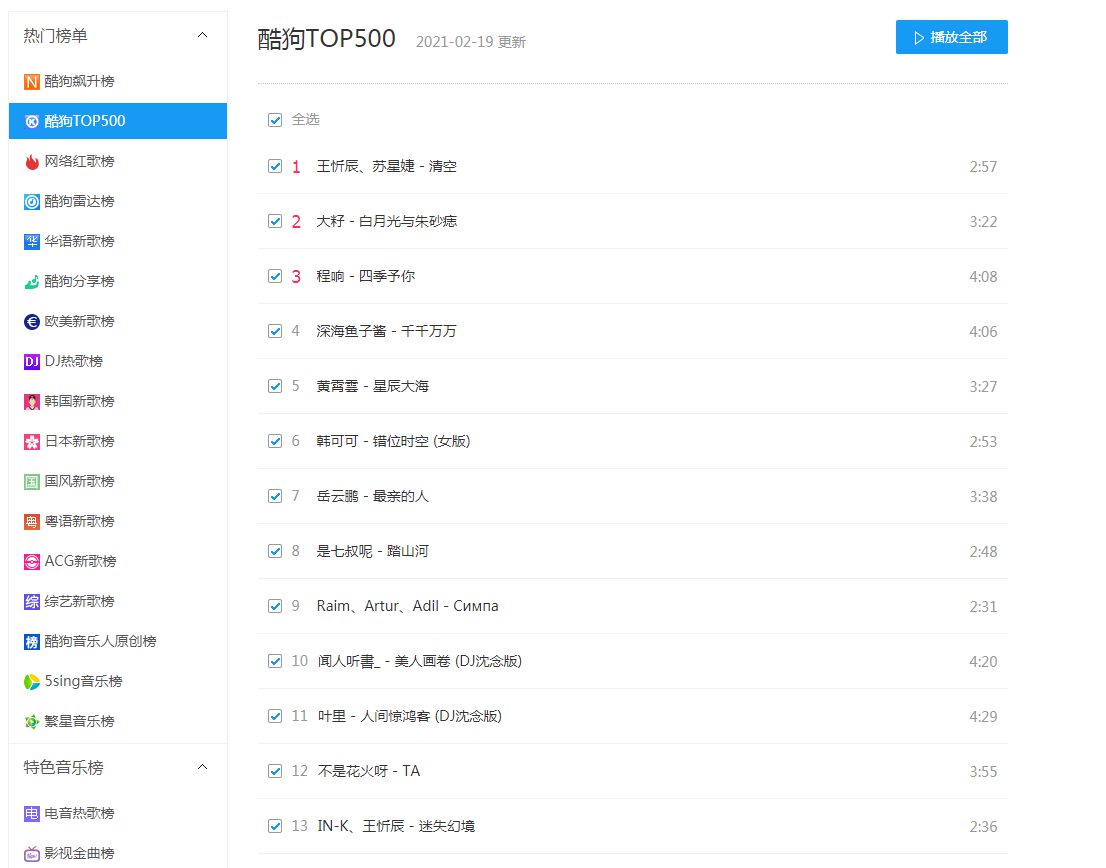Screen dimensions: 1106x868
Task: Collapse the 特色音乐榜 section chevron
Action: [x=202, y=767]
